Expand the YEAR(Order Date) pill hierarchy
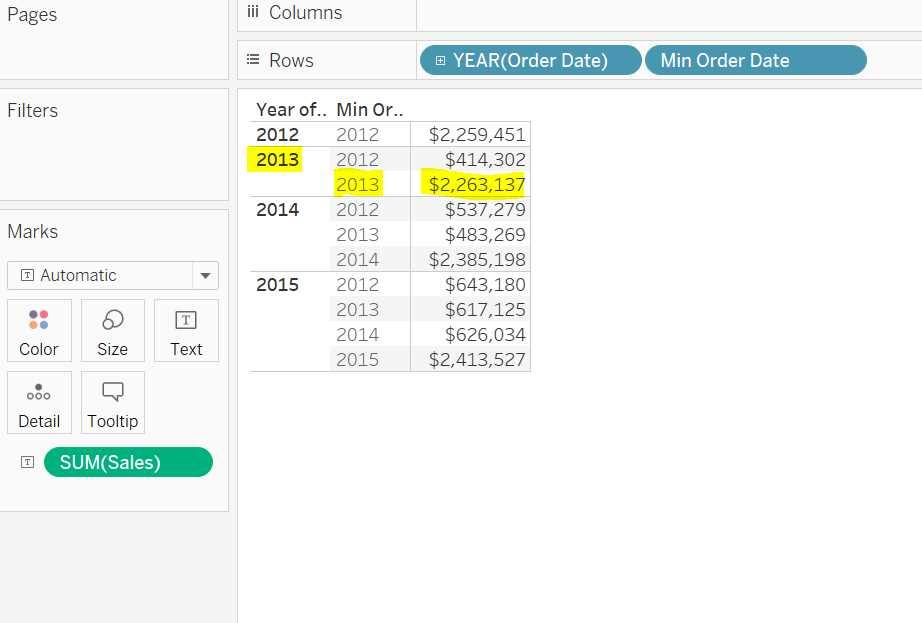Viewport: 922px width, 623px height. pyautogui.click(x=440, y=61)
